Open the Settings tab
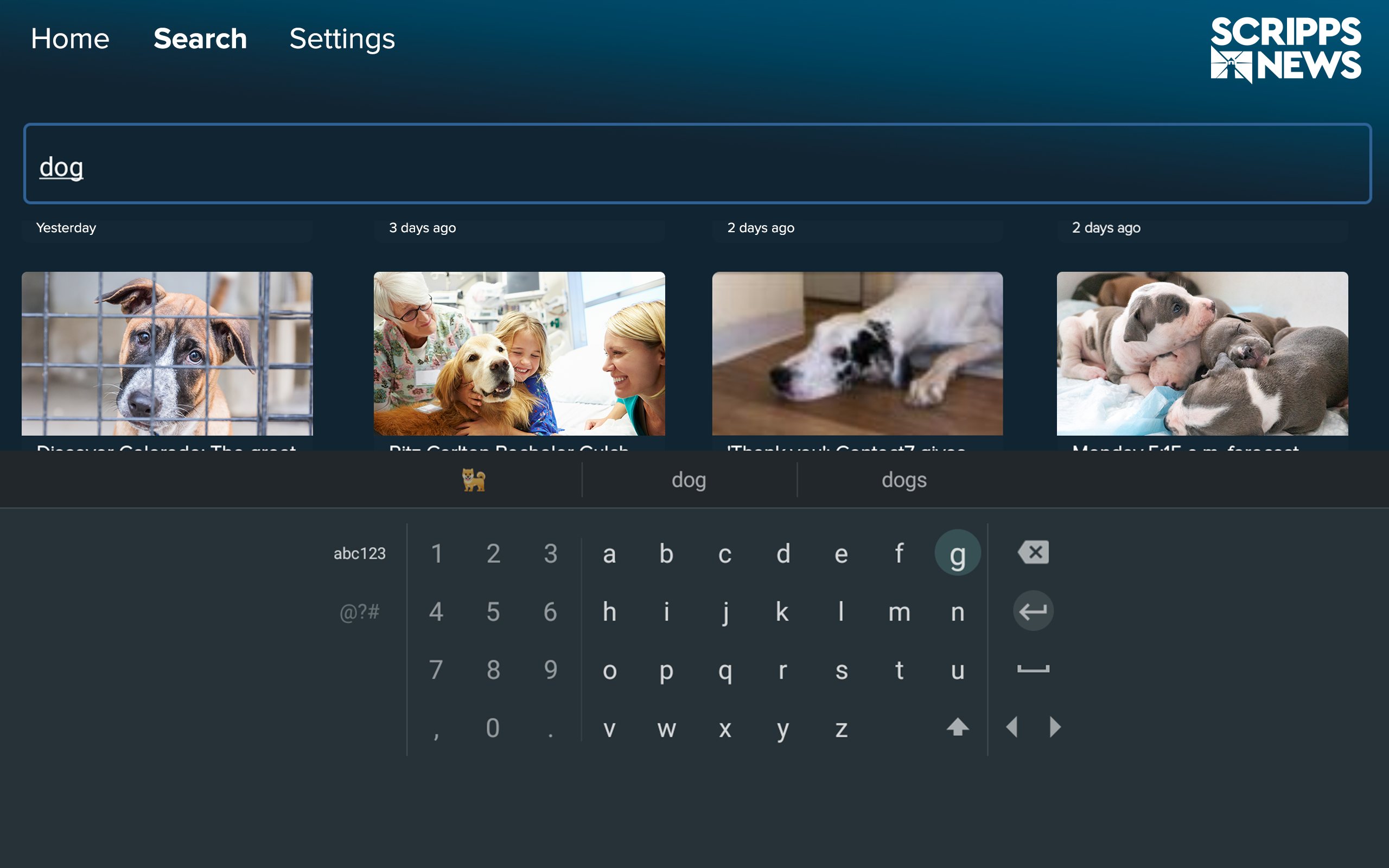Image resolution: width=1389 pixels, height=868 pixels. pos(342,40)
